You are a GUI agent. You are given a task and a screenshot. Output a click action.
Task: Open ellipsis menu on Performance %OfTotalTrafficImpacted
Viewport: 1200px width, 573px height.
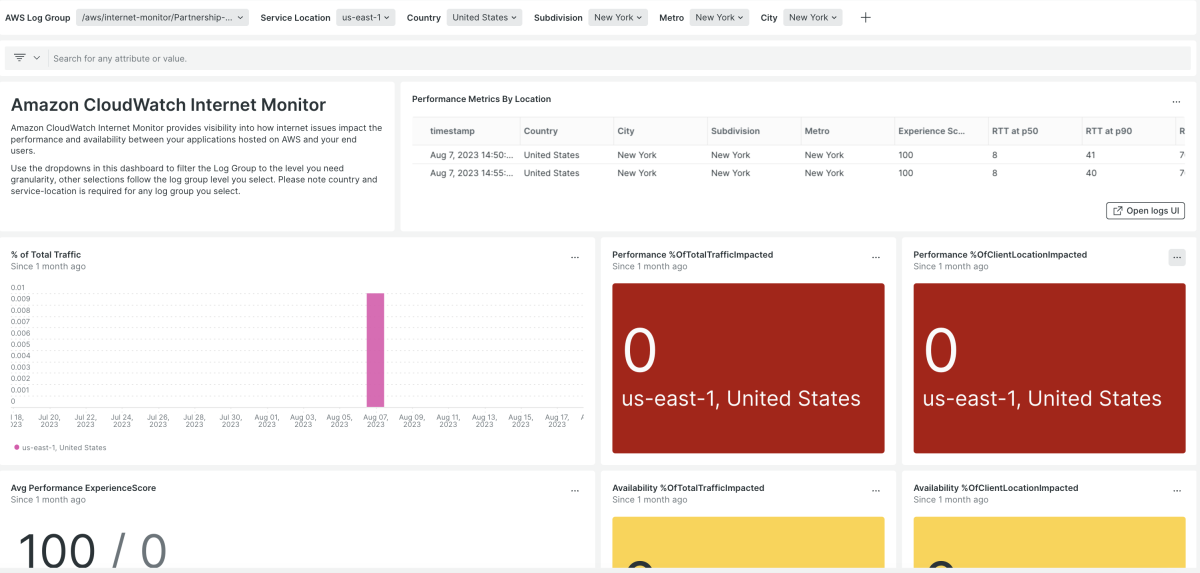pos(876,257)
